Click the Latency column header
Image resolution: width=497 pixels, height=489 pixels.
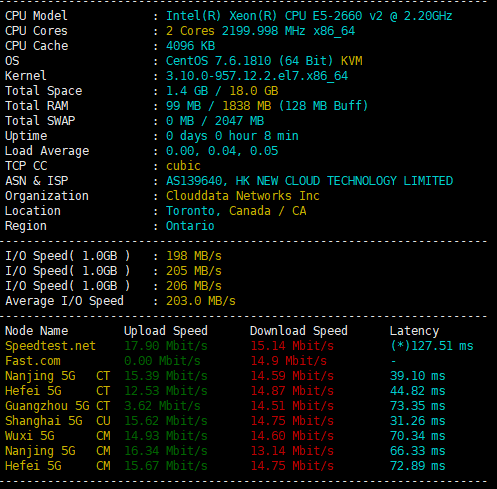pyautogui.click(x=414, y=331)
